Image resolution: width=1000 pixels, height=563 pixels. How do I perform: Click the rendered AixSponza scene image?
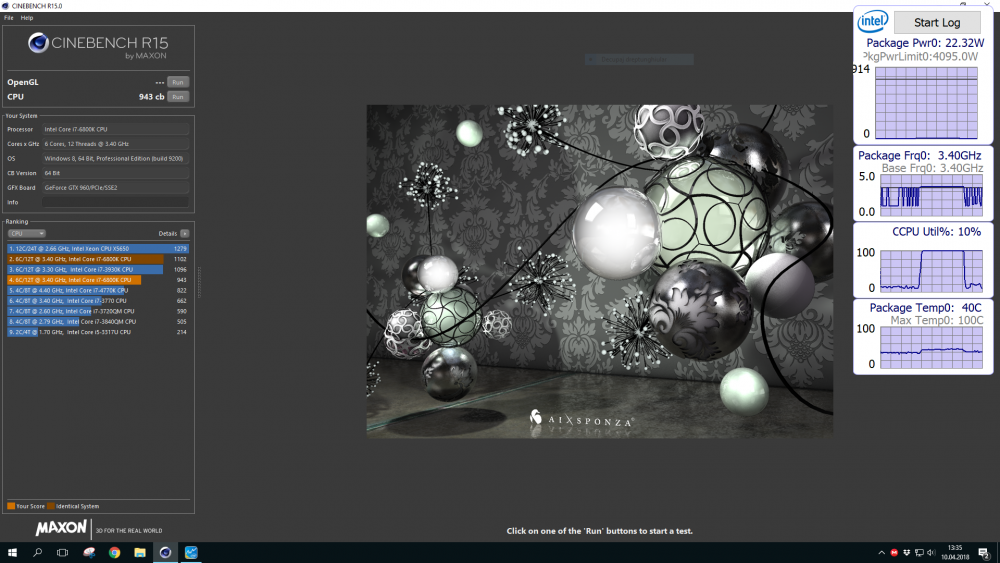point(599,271)
